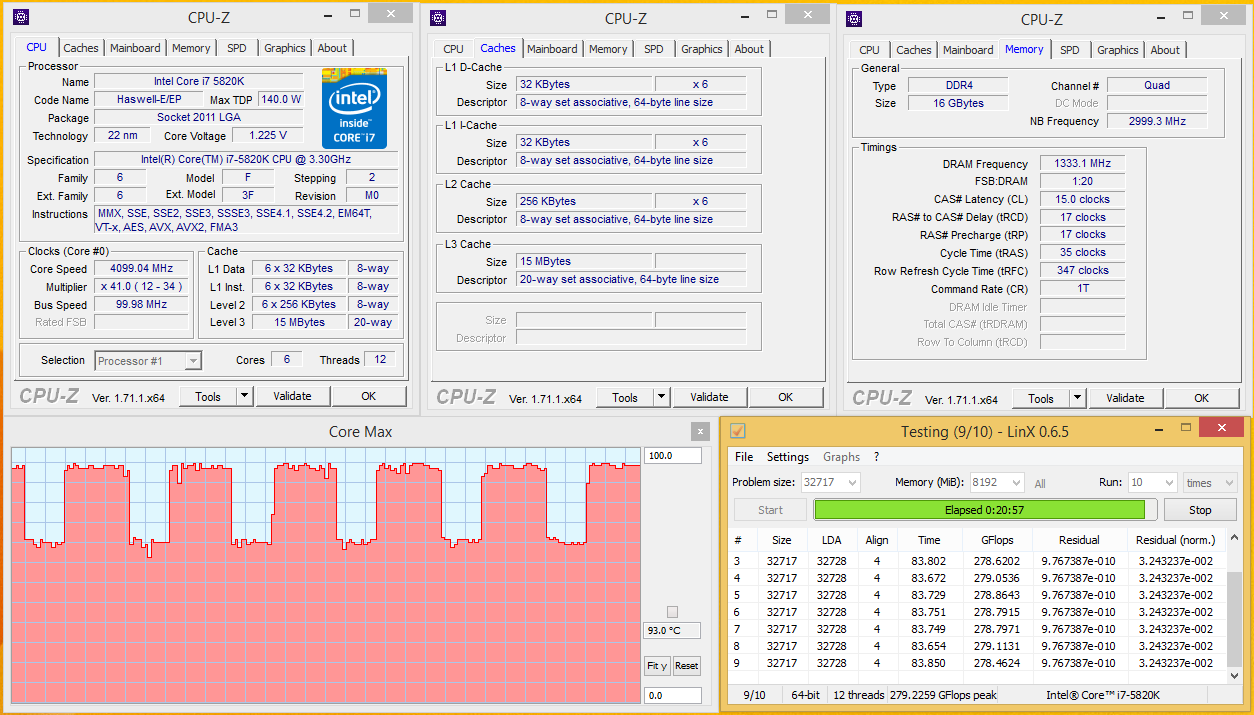Open the File menu in LinX
This screenshot has height=715, width=1254.
coord(744,457)
